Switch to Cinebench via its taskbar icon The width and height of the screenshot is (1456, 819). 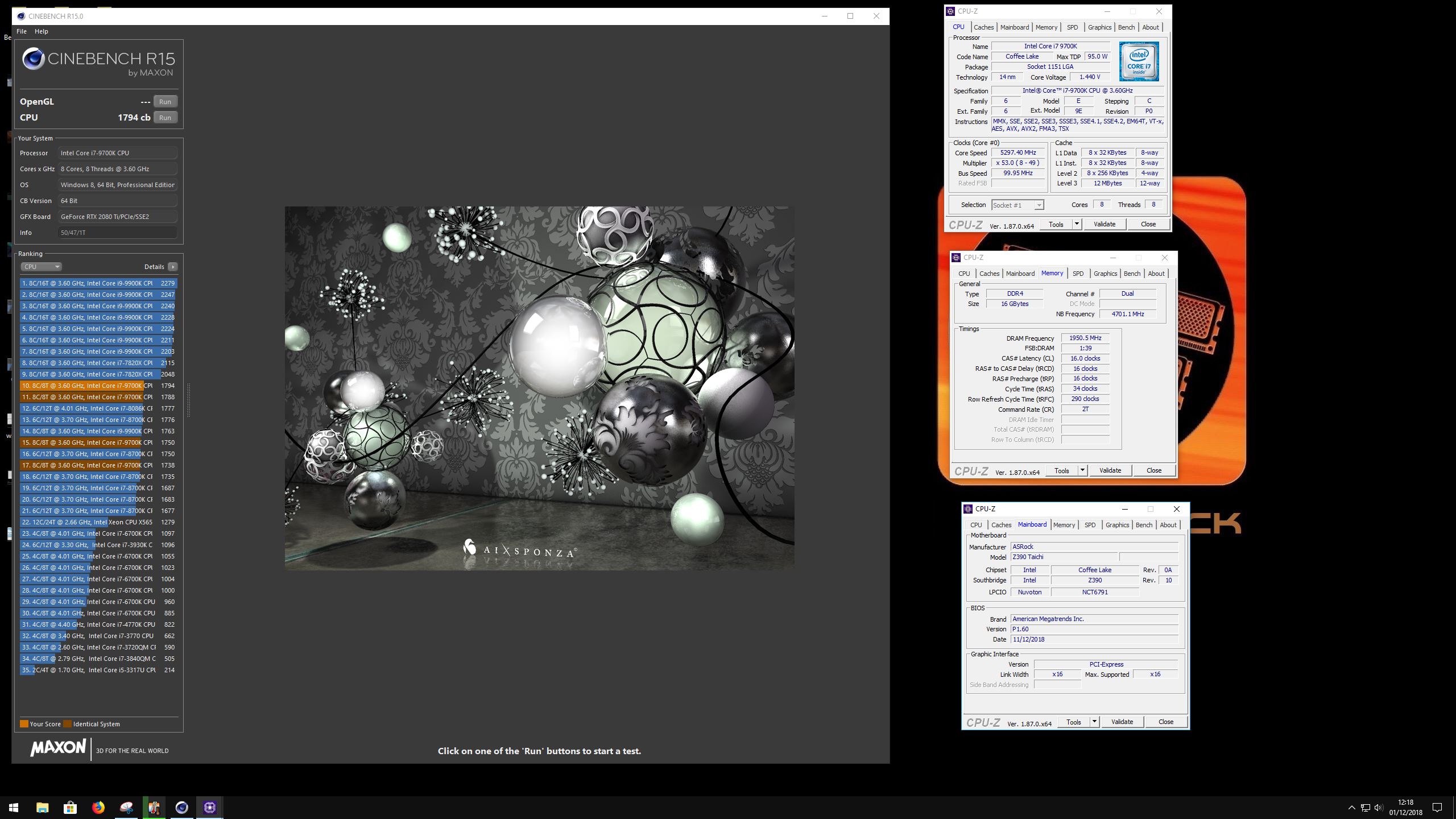click(181, 807)
